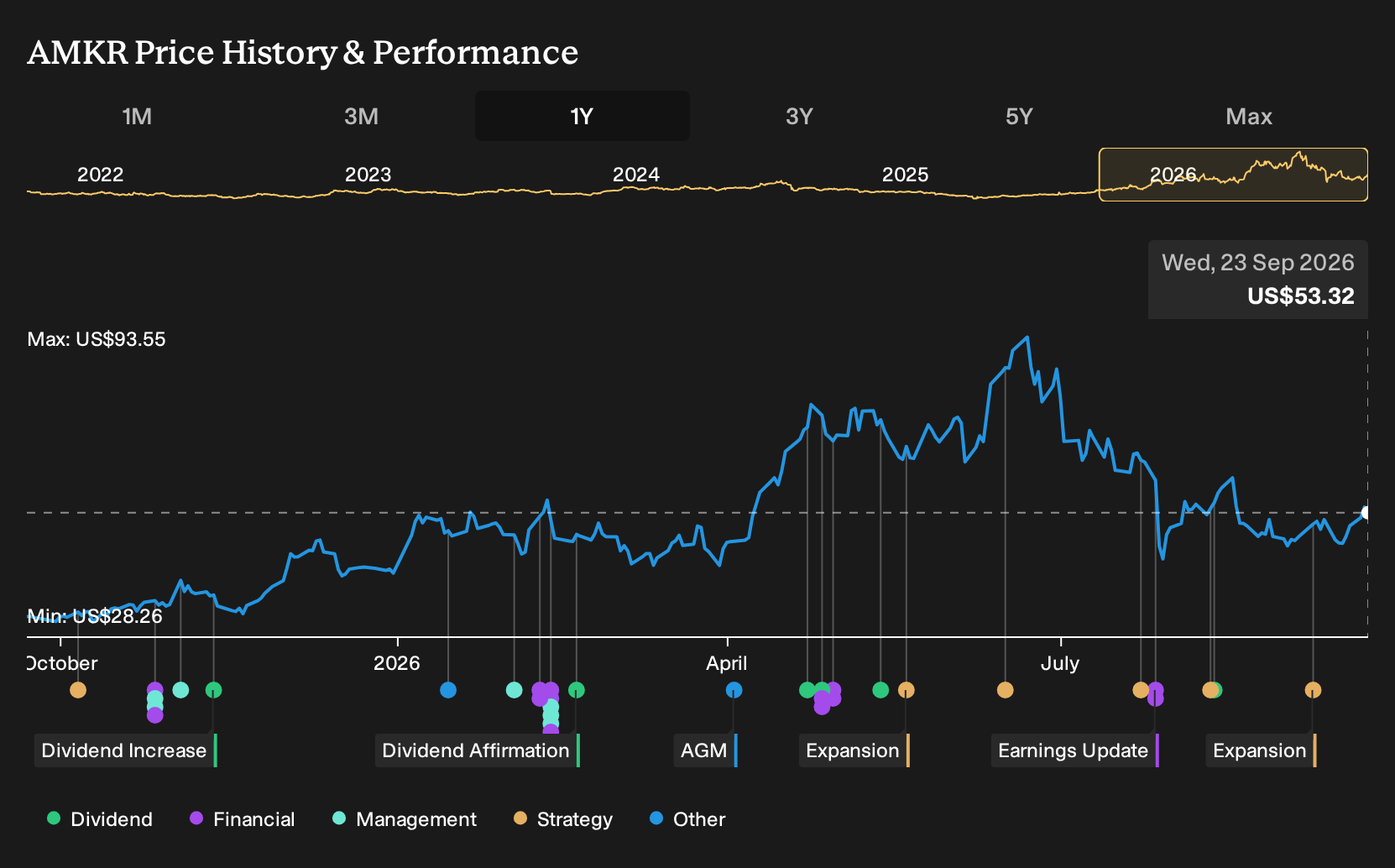Click the green dividend dot above Dividend Increase
Viewport: 1395px width, 868px height.
tap(213, 690)
